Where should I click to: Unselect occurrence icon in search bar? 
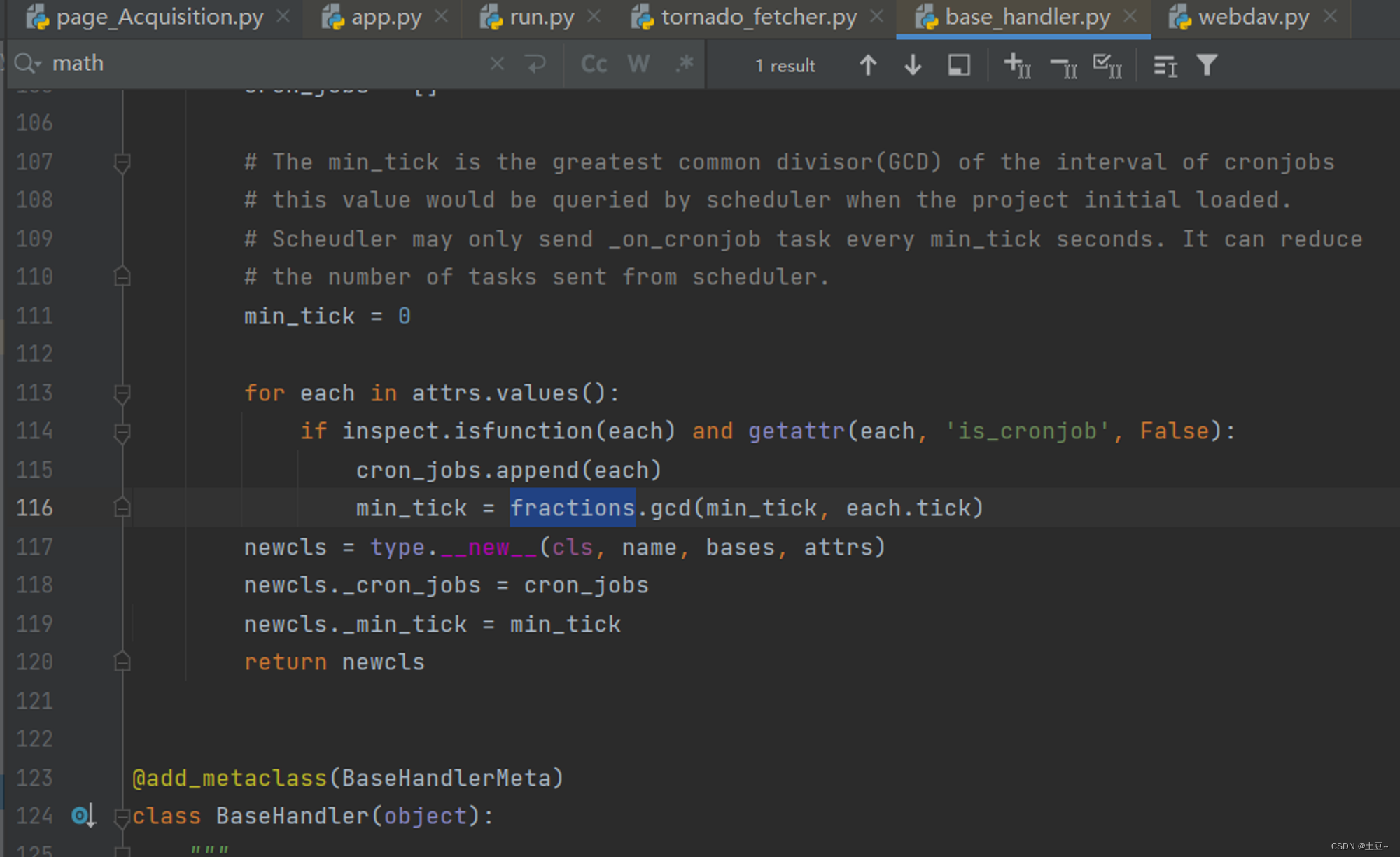1063,67
